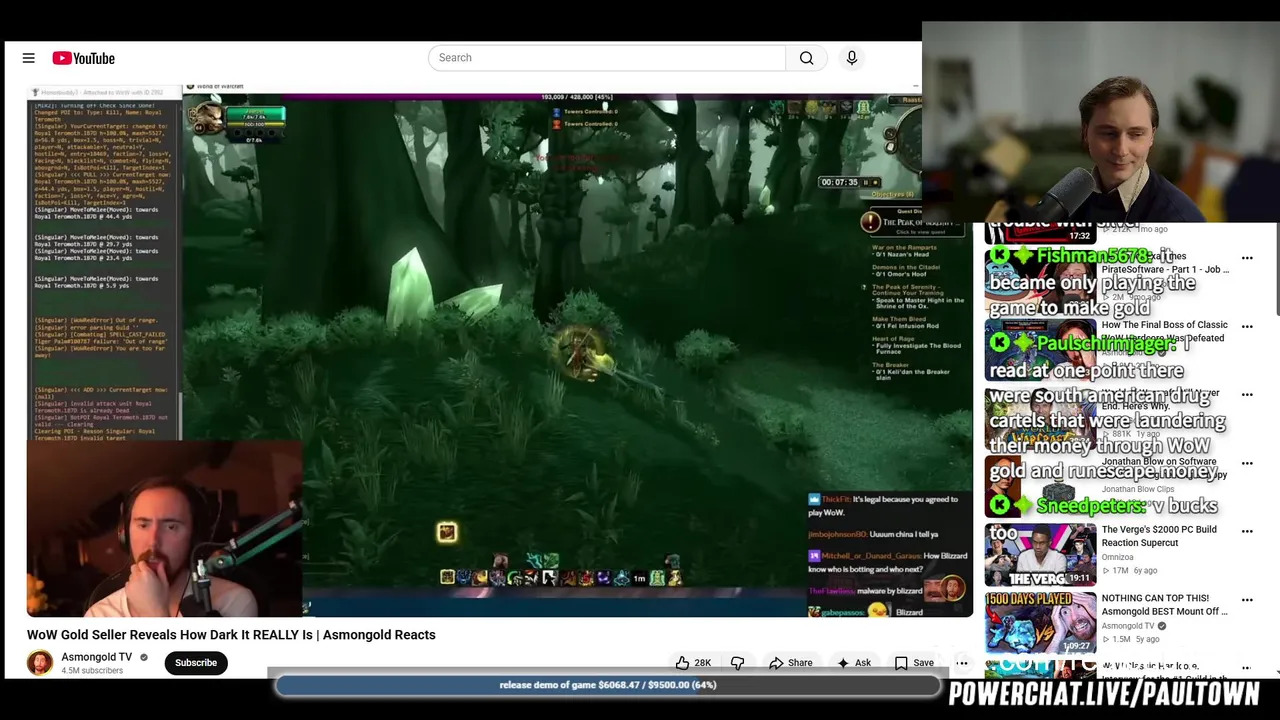
Task: Open the Asmongold TV channel avatar
Action: coord(40,663)
